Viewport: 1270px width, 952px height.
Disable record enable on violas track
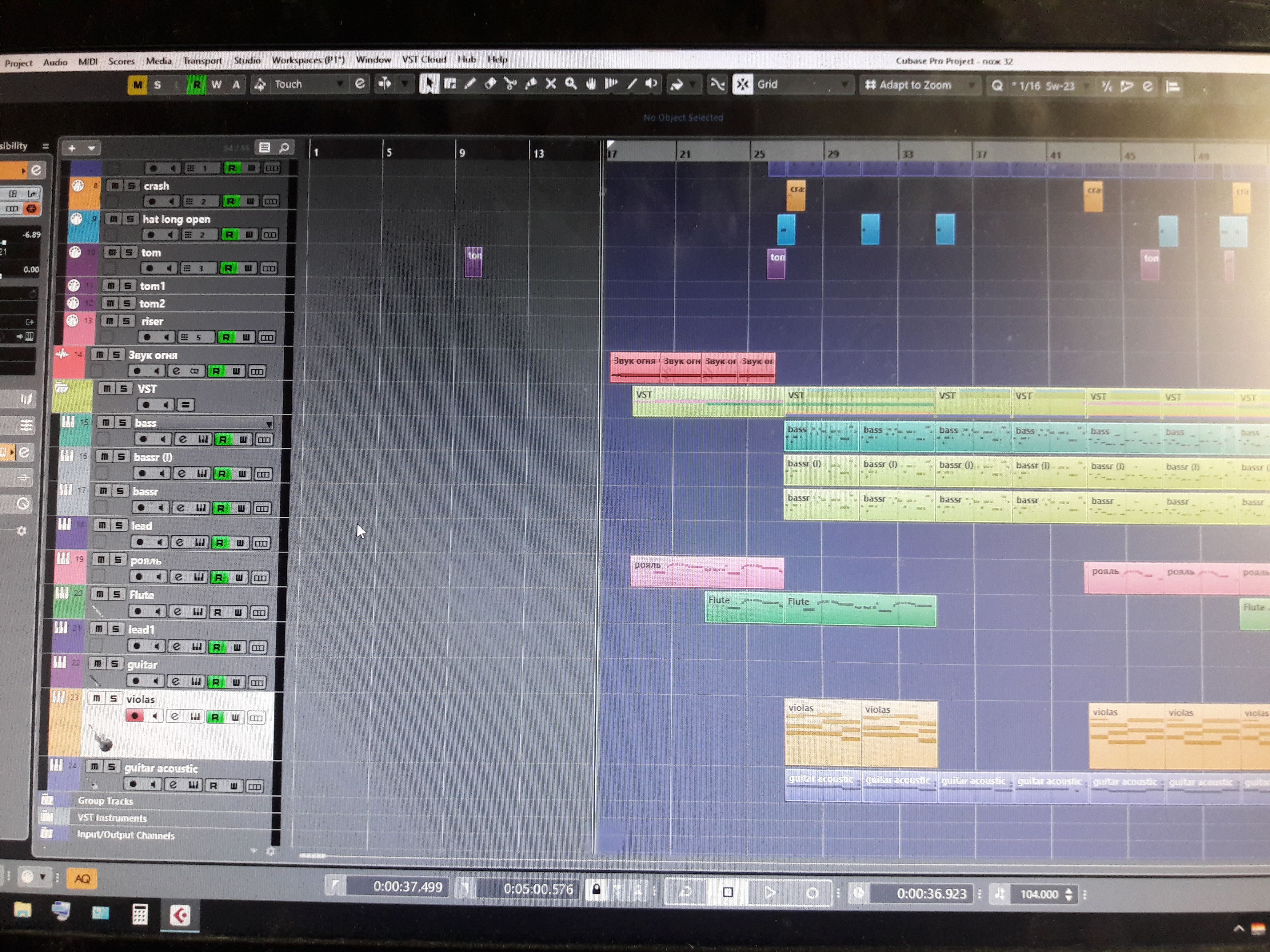coord(135,716)
